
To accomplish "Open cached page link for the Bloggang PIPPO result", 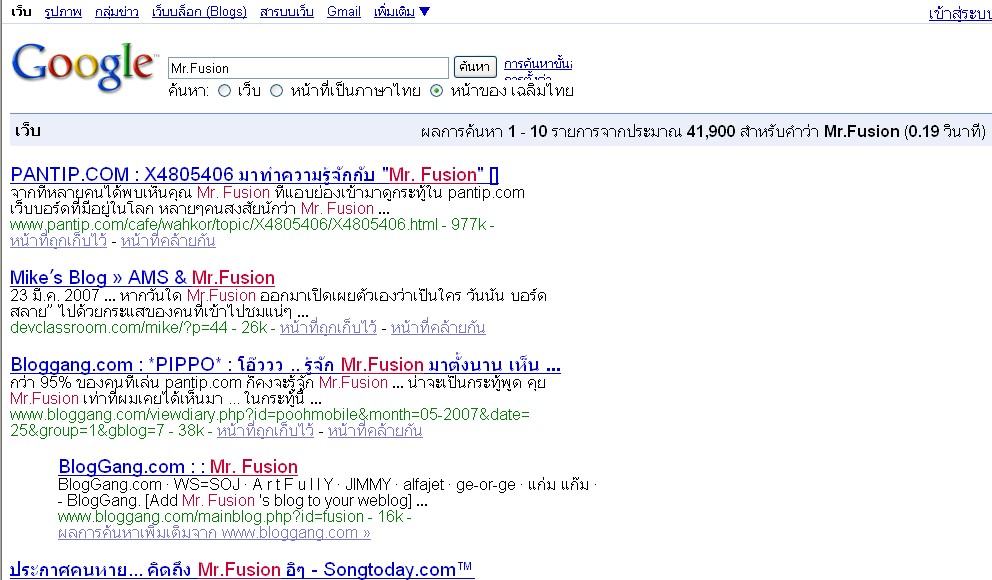I will pyautogui.click(x=265, y=431).
